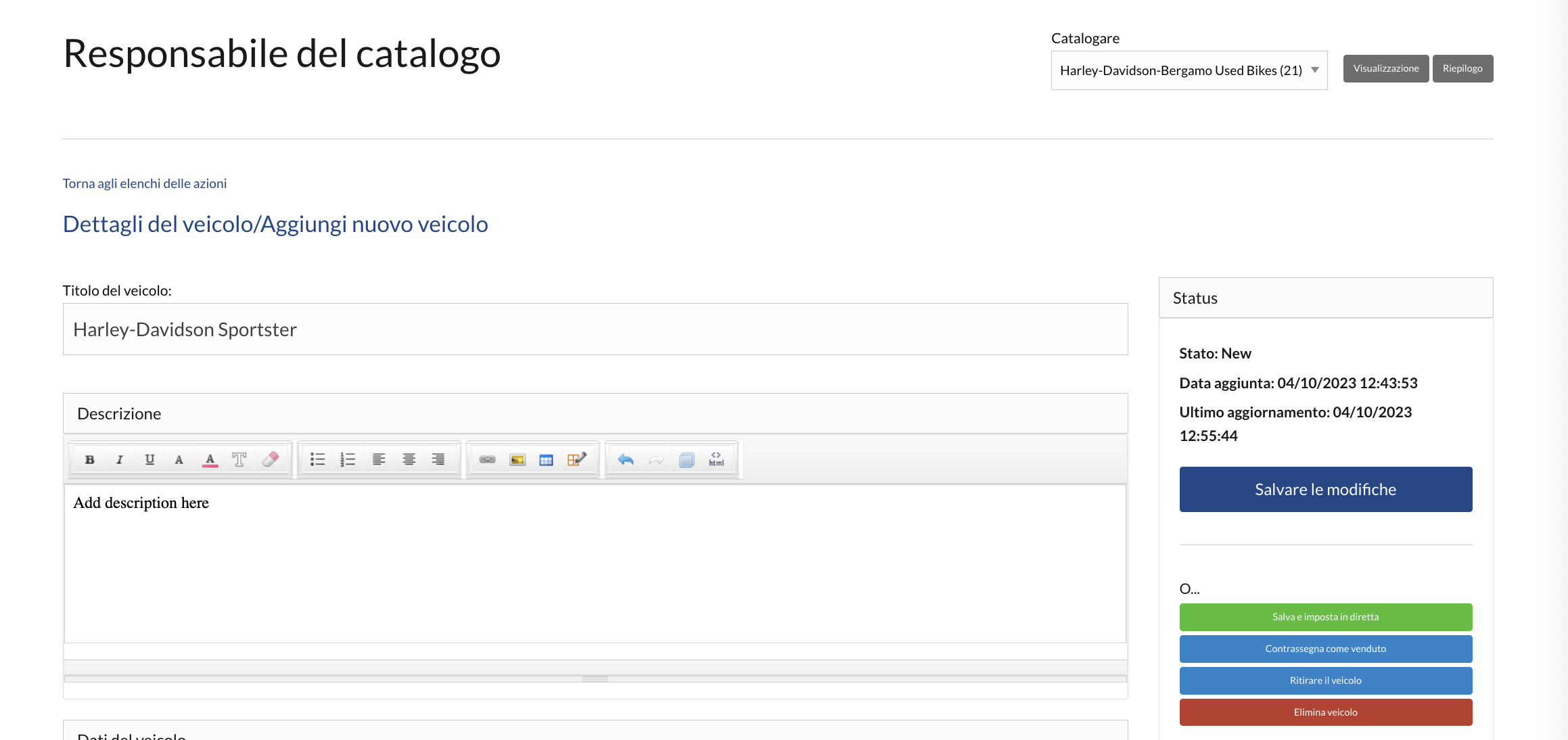This screenshot has width=1568, height=740.
Task: Insert an image into the description
Action: 516,459
